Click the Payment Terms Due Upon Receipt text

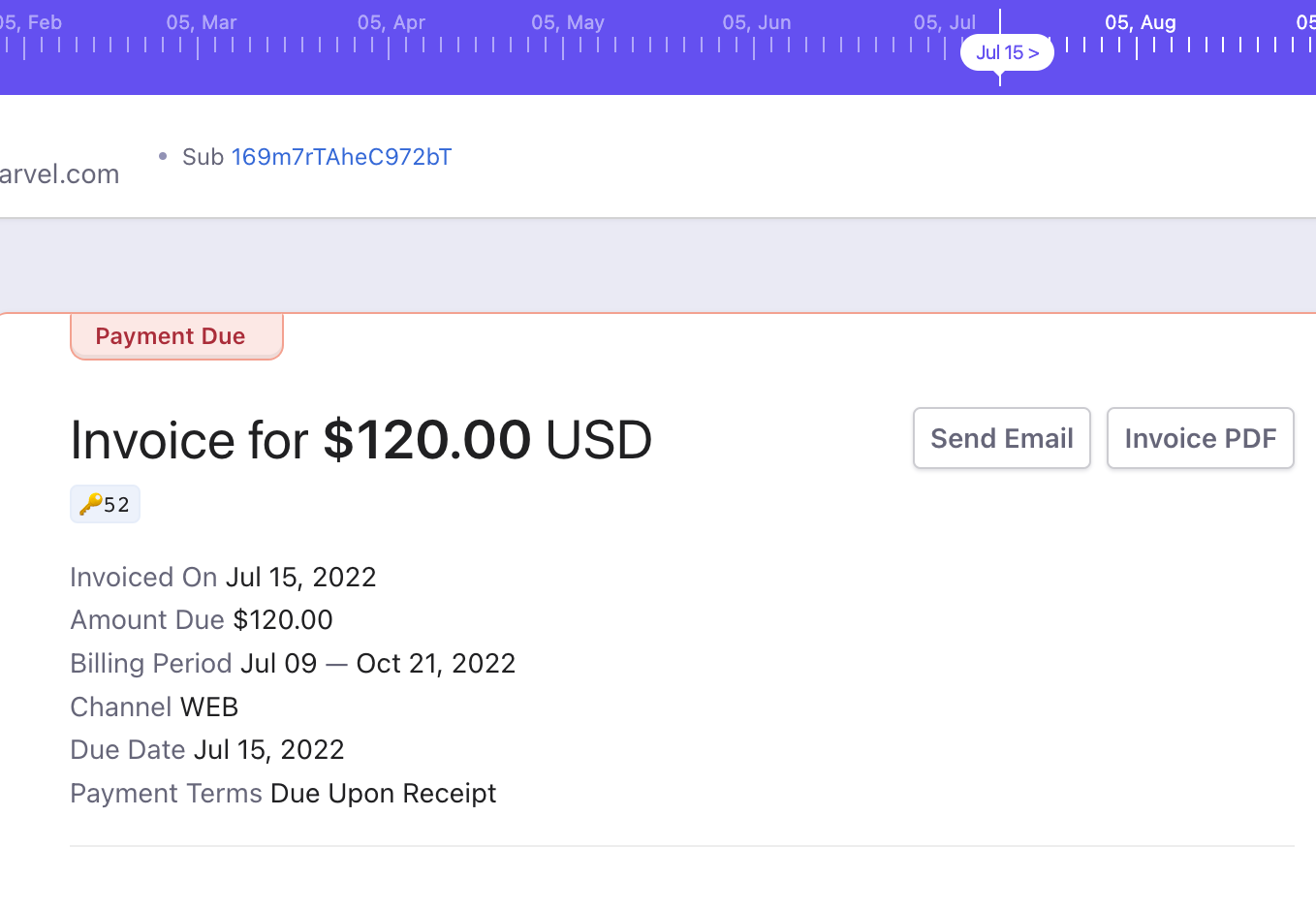click(x=384, y=793)
